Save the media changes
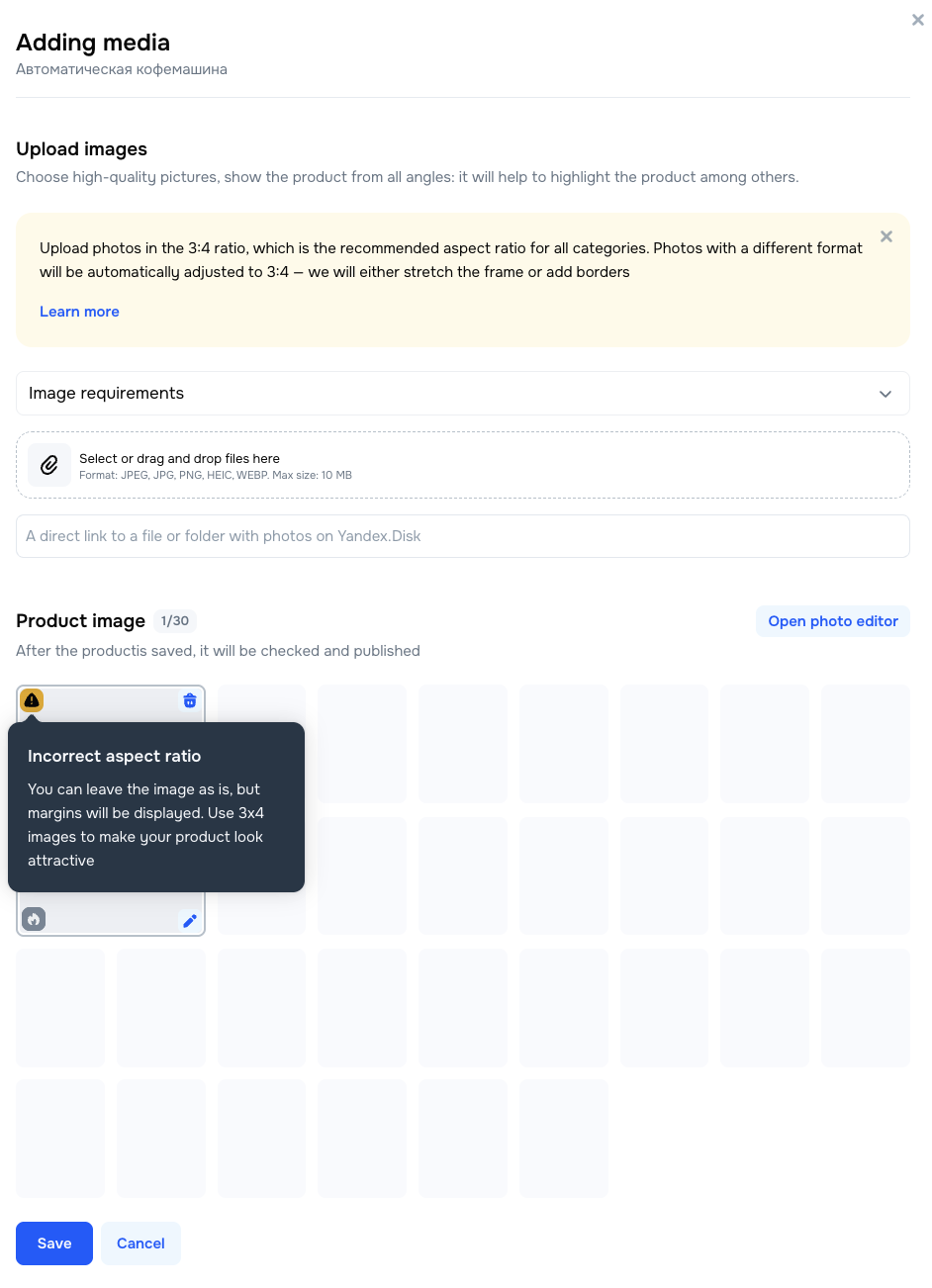 tap(54, 1243)
